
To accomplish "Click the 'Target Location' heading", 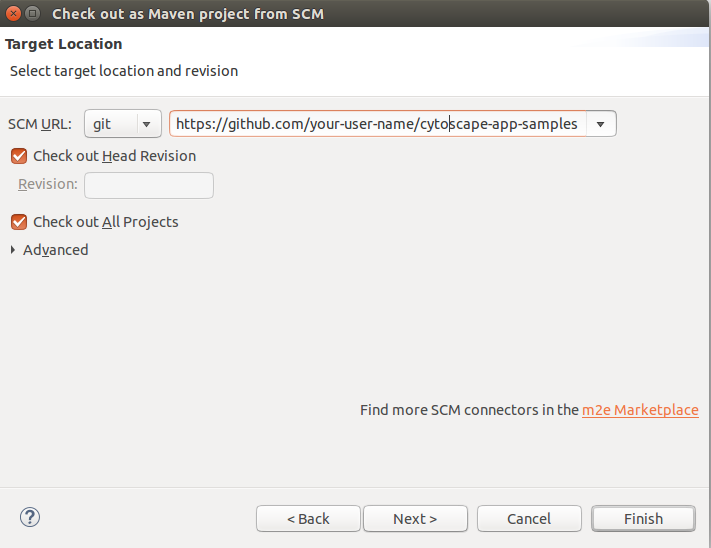I will (x=64, y=44).
